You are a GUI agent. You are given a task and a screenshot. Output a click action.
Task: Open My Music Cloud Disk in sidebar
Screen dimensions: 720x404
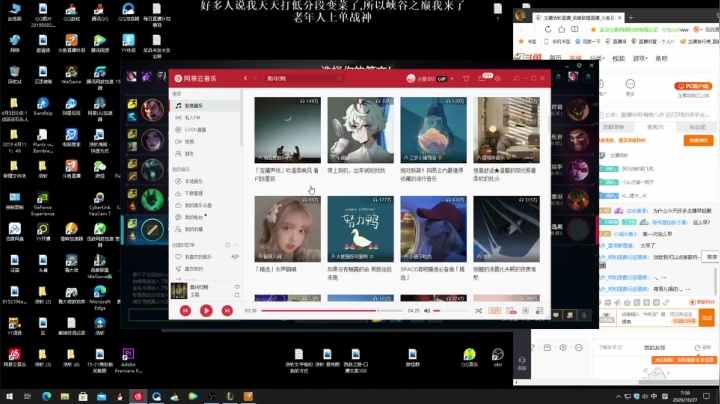click(205, 205)
